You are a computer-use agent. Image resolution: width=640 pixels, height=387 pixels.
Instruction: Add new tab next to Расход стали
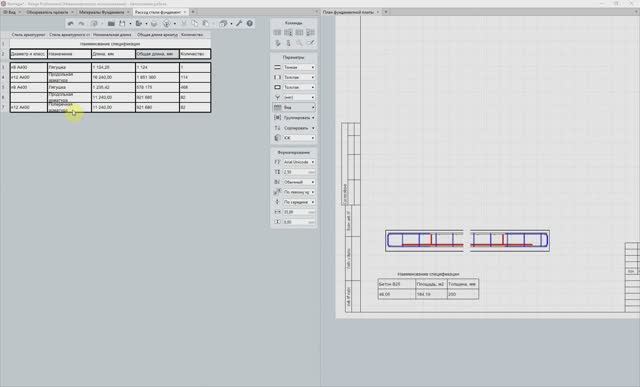193,12
